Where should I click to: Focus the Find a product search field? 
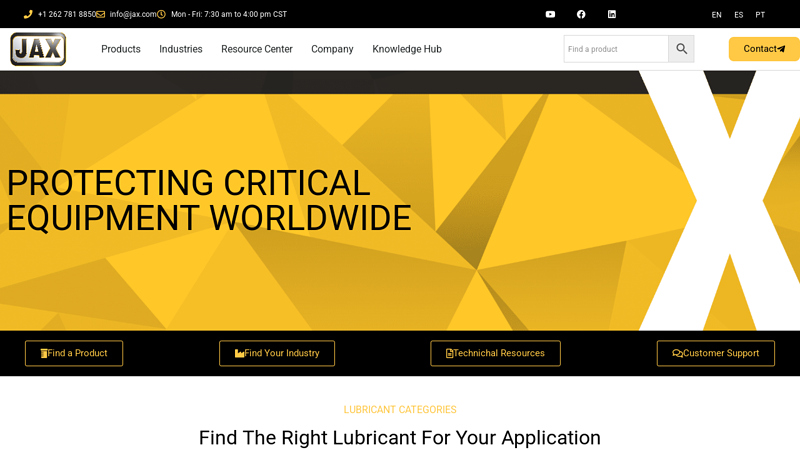point(615,49)
